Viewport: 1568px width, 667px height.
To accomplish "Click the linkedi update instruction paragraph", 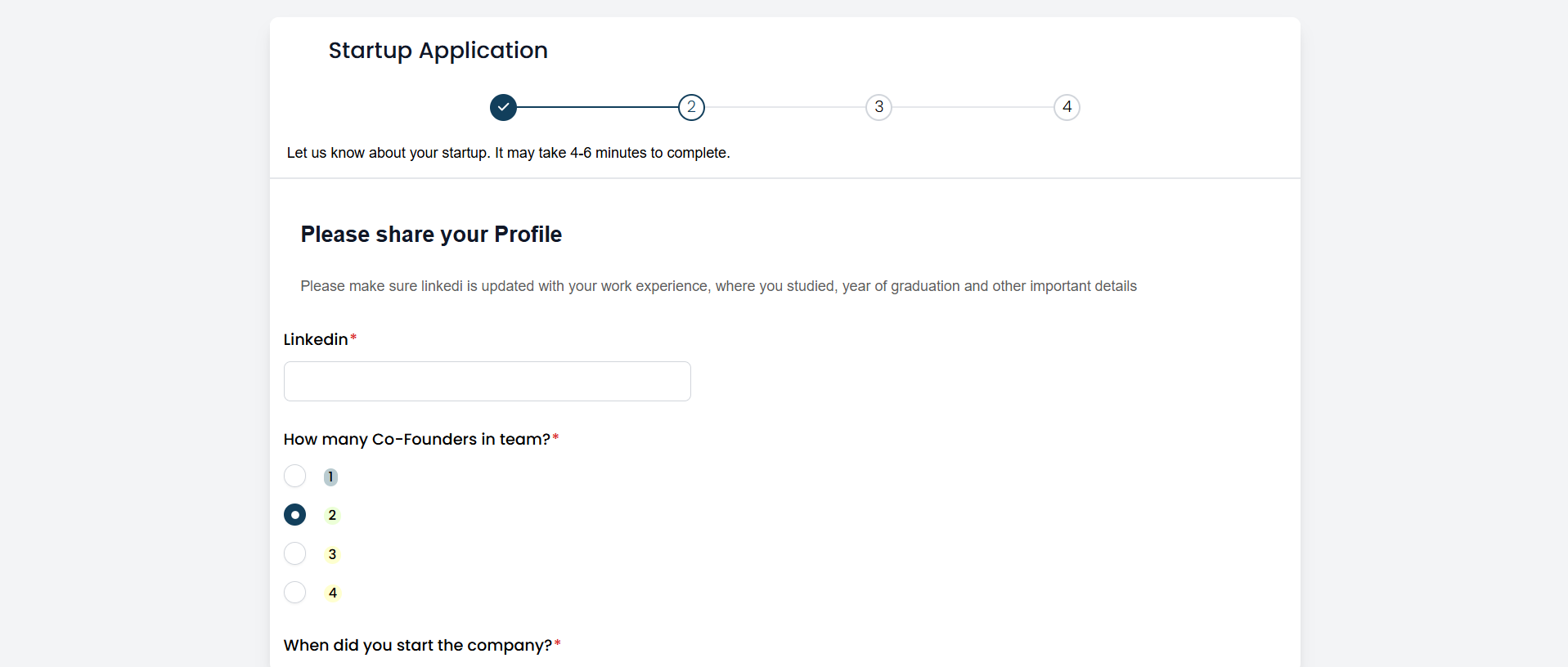I will pyautogui.click(x=718, y=286).
